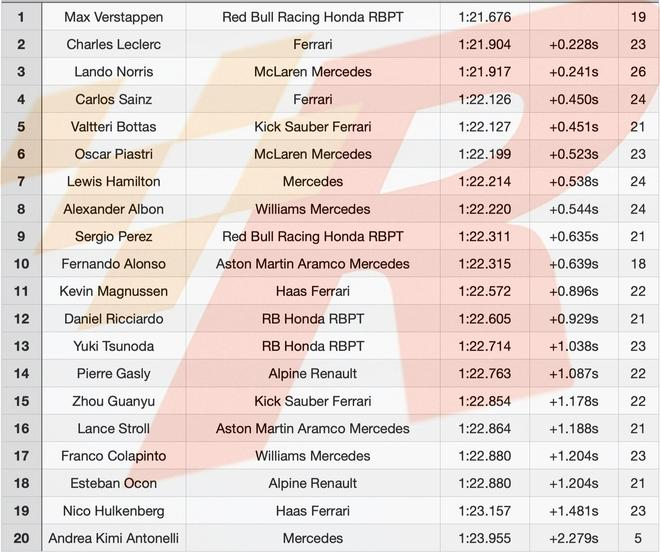The width and height of the screenshot is (660, 552).
Task: Select Valtteri Bottas row name
Action: pos(113,127)
